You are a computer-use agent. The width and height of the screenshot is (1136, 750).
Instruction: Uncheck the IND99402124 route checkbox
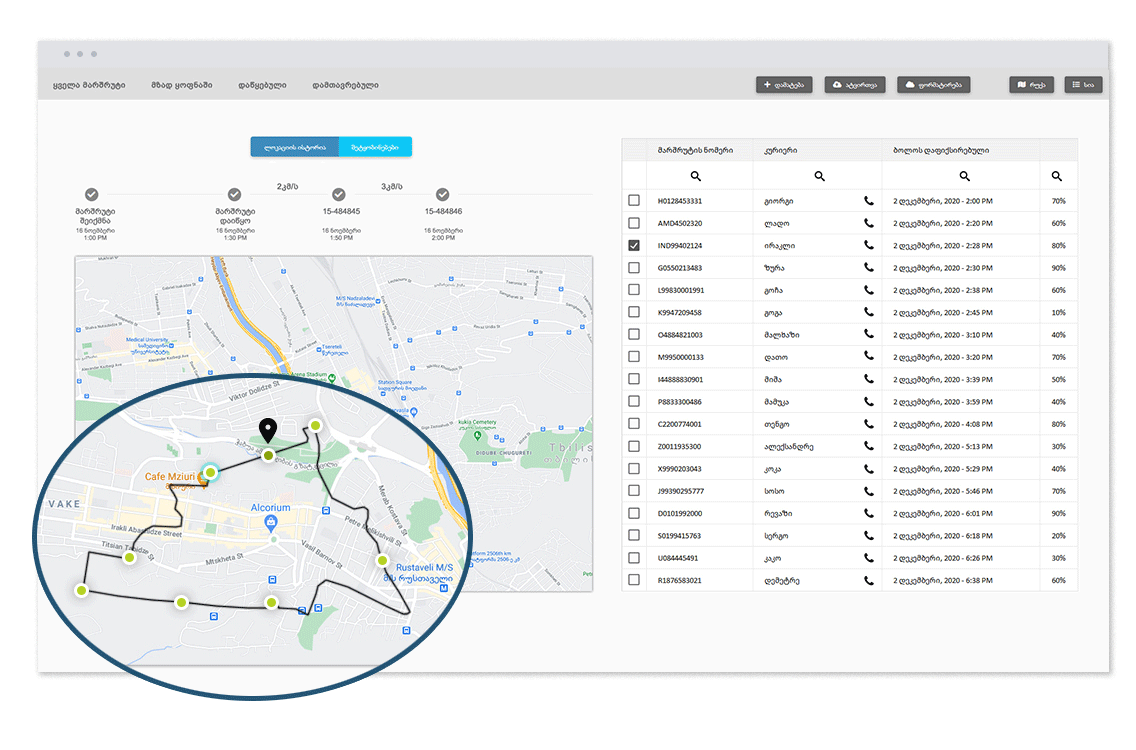tap(634, 245)
